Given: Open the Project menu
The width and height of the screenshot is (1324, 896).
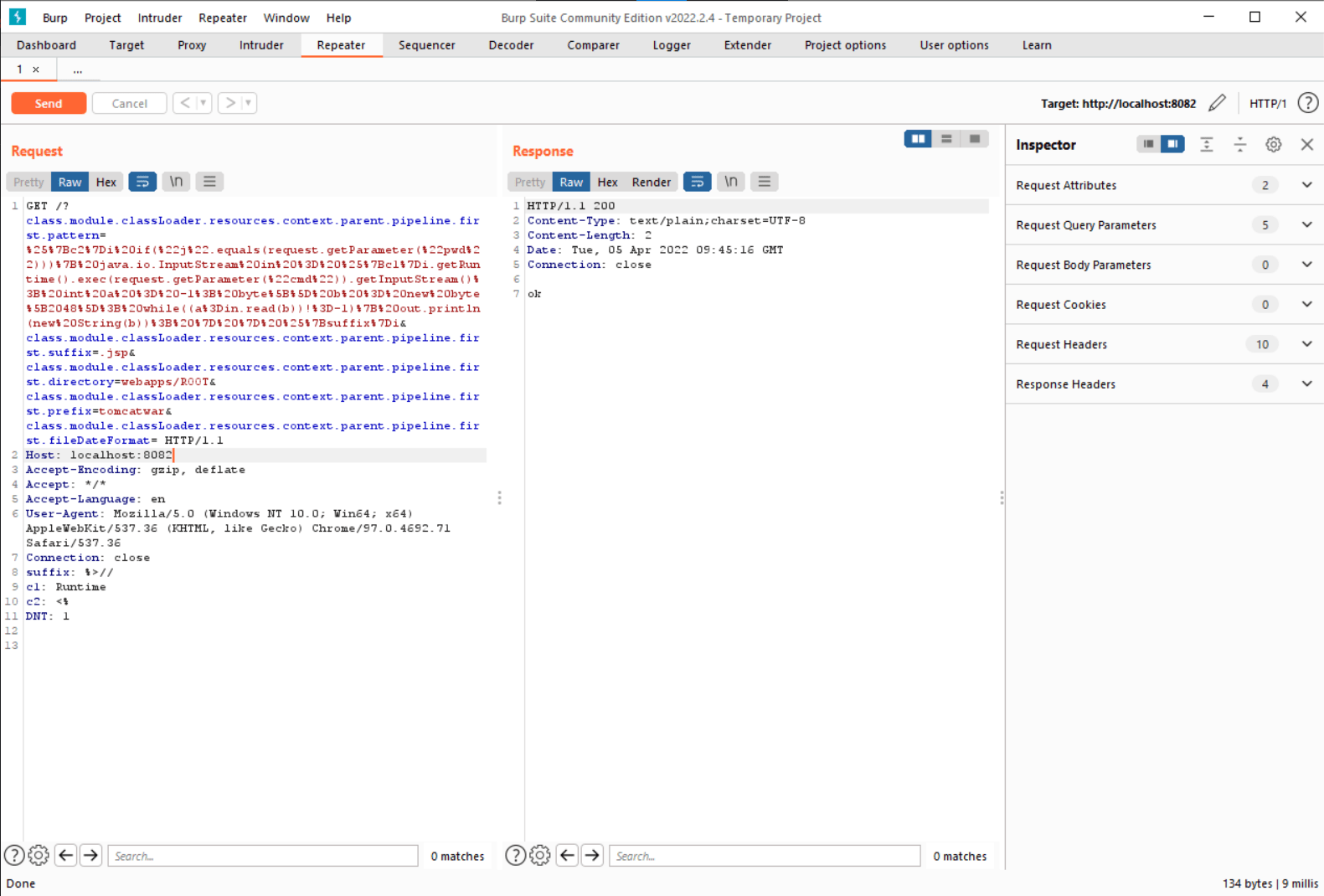Looking at the screenshot, I should [103, 18].
